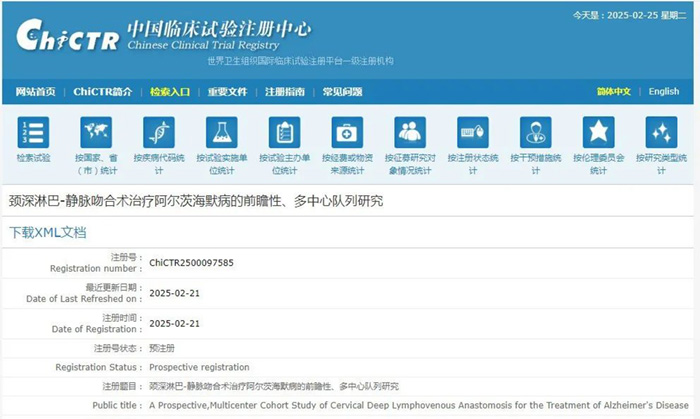Switch language to English
The width and height of the screenshot is (700, 419).
[x=663, y=92]
